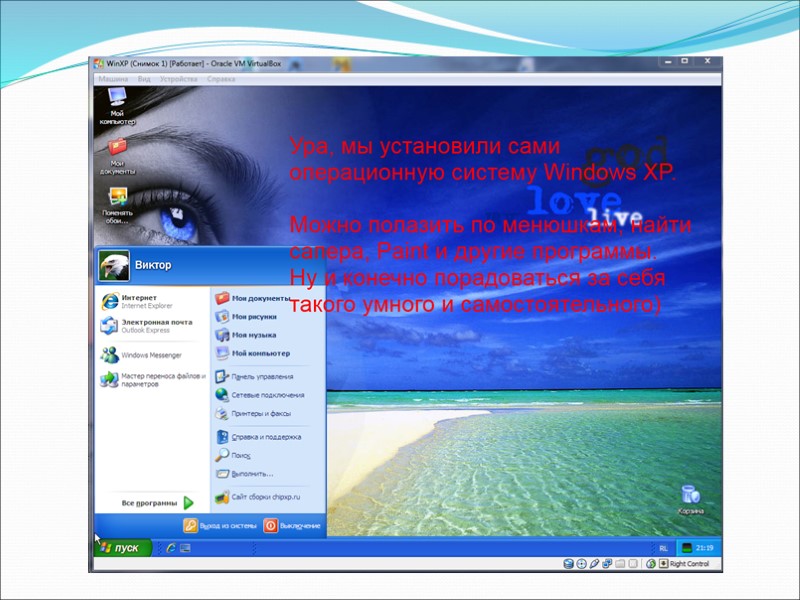Launch Интернет Internet Explorer from Start menu
Screen dimensions: 800x600
coord(137,302)
